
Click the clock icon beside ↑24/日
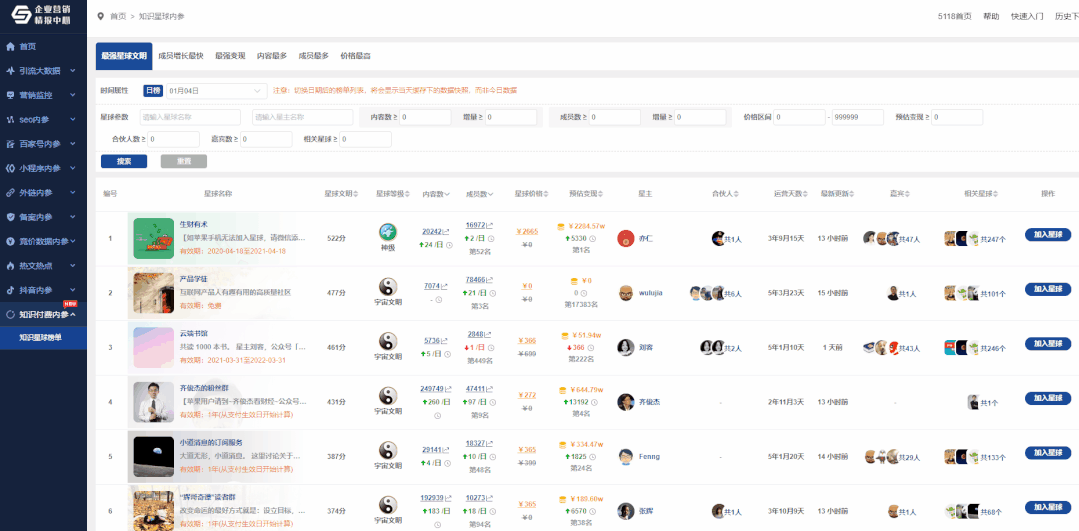449,245
